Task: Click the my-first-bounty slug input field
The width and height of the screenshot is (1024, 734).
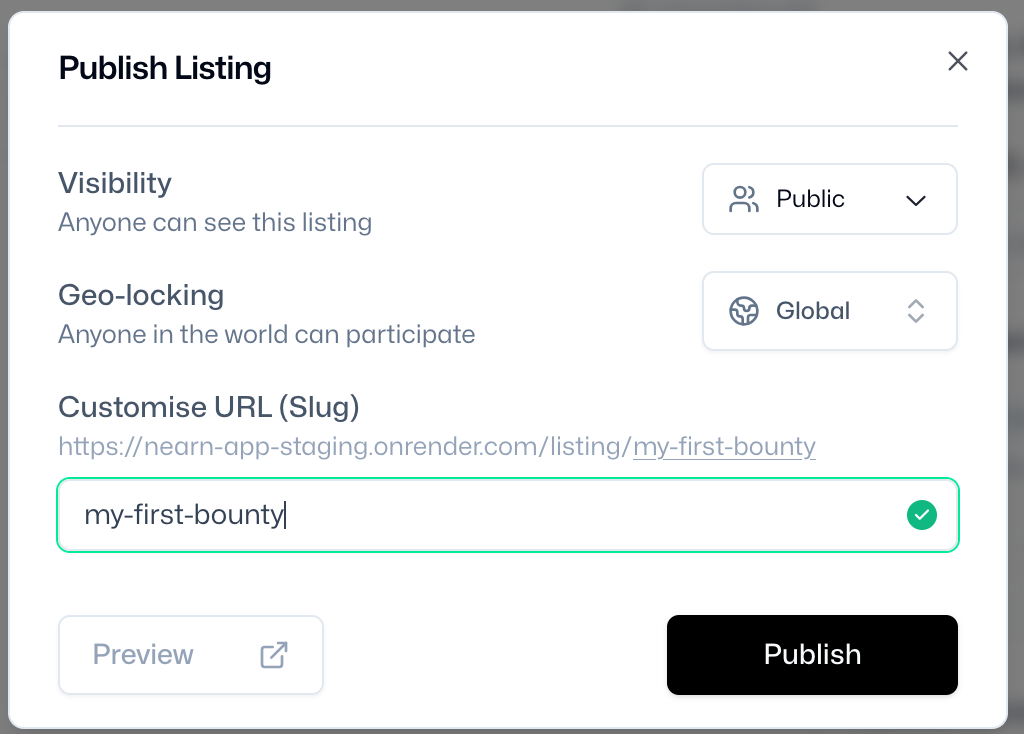Action: [507, 515]
